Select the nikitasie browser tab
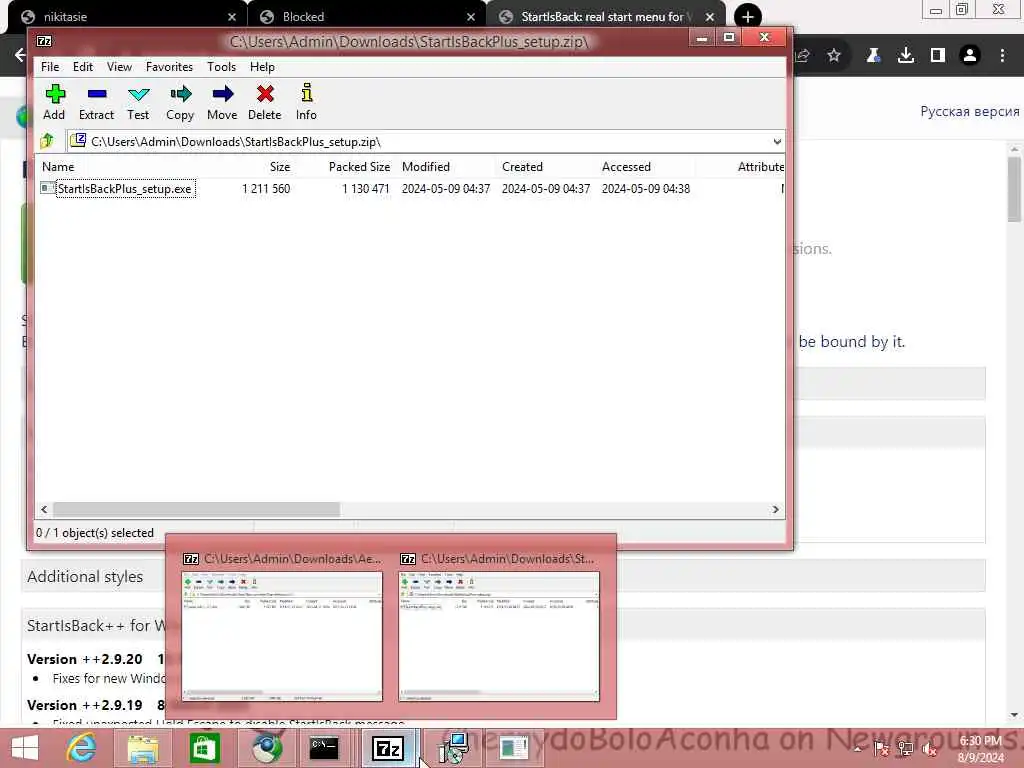The width and height of the screenshot is (1024, 768). click(127, 17)
